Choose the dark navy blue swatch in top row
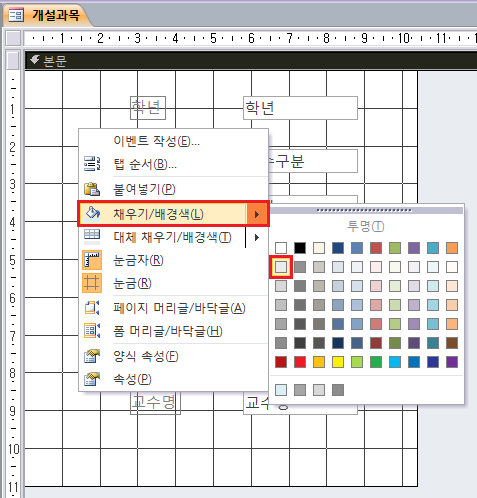477x498 pixels. point(338,248)
